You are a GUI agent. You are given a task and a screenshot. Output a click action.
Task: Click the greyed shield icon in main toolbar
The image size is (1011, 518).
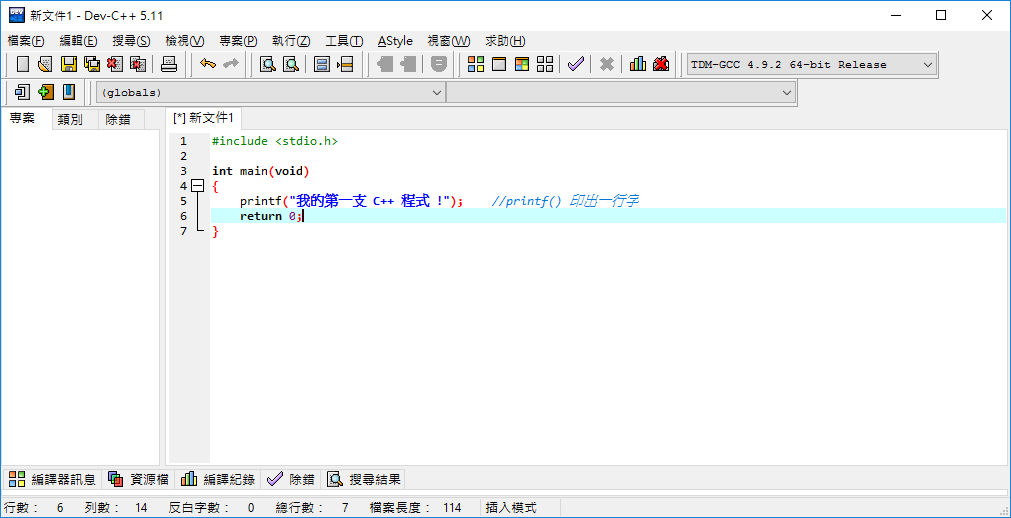(438, 64)
